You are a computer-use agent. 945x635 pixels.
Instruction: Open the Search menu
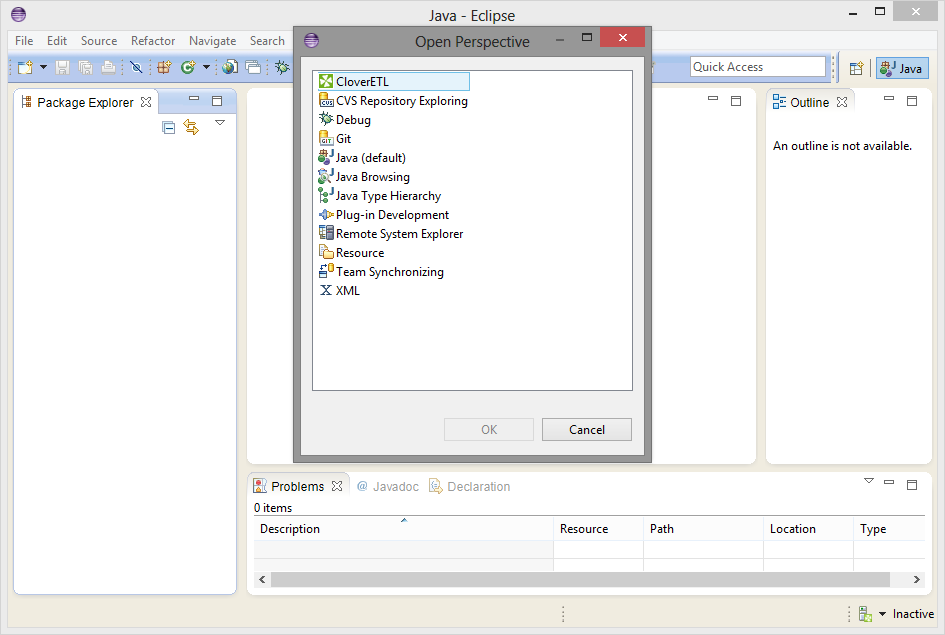coord(267,41)
